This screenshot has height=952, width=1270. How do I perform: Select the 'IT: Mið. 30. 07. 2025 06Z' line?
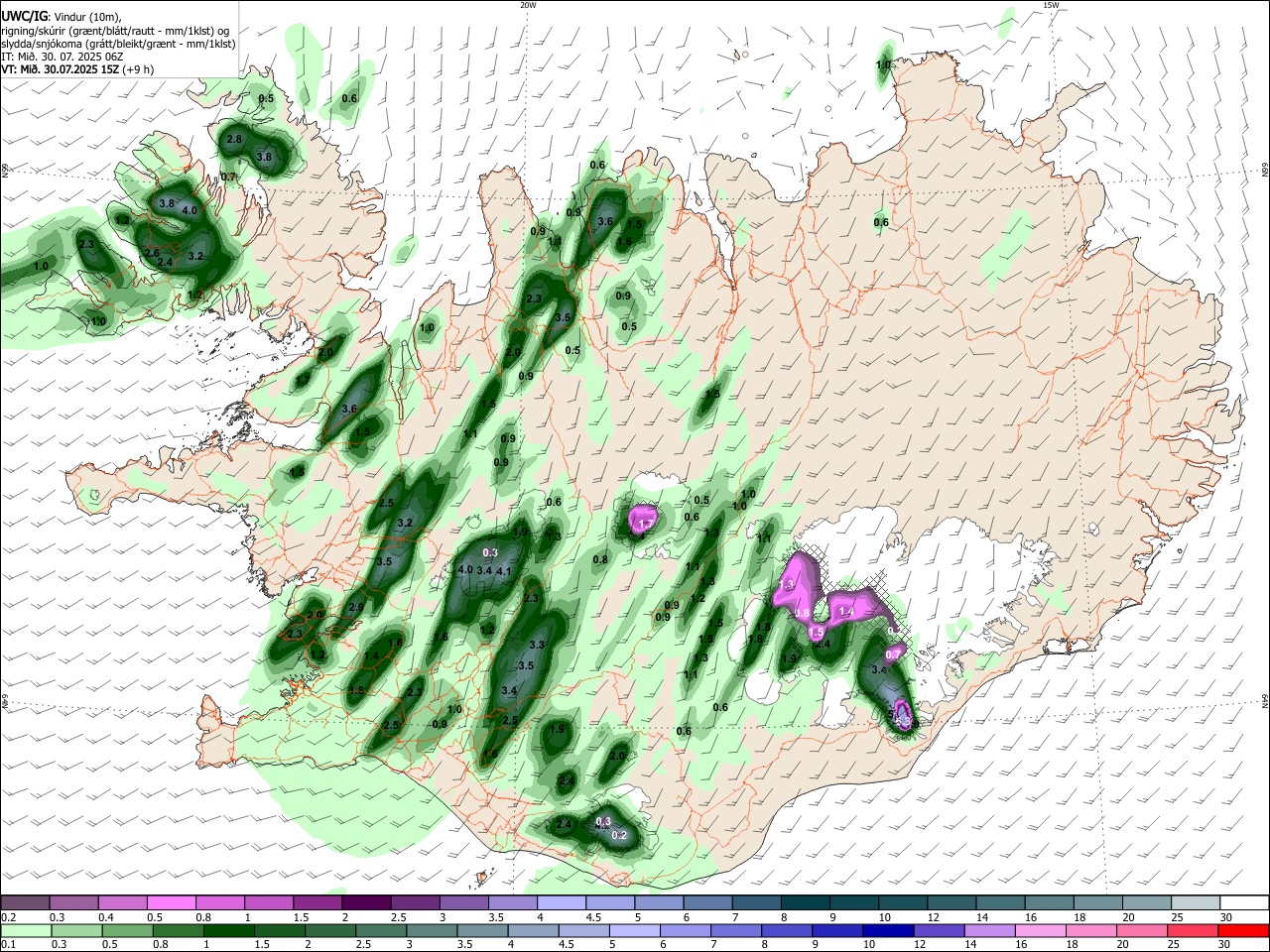pyautogui.click(x=63, y=57)
